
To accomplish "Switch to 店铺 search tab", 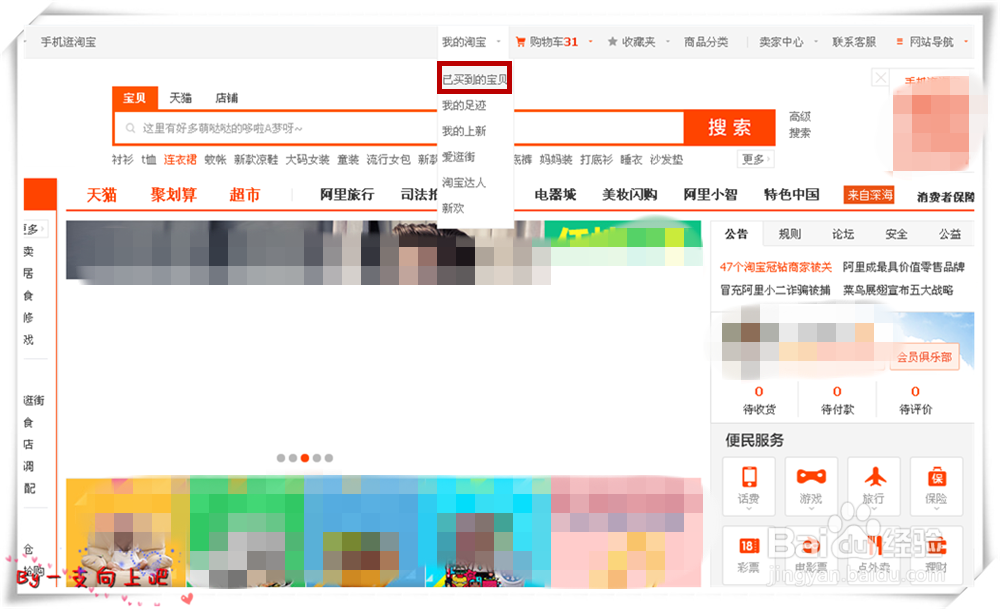I will (226, 98).
